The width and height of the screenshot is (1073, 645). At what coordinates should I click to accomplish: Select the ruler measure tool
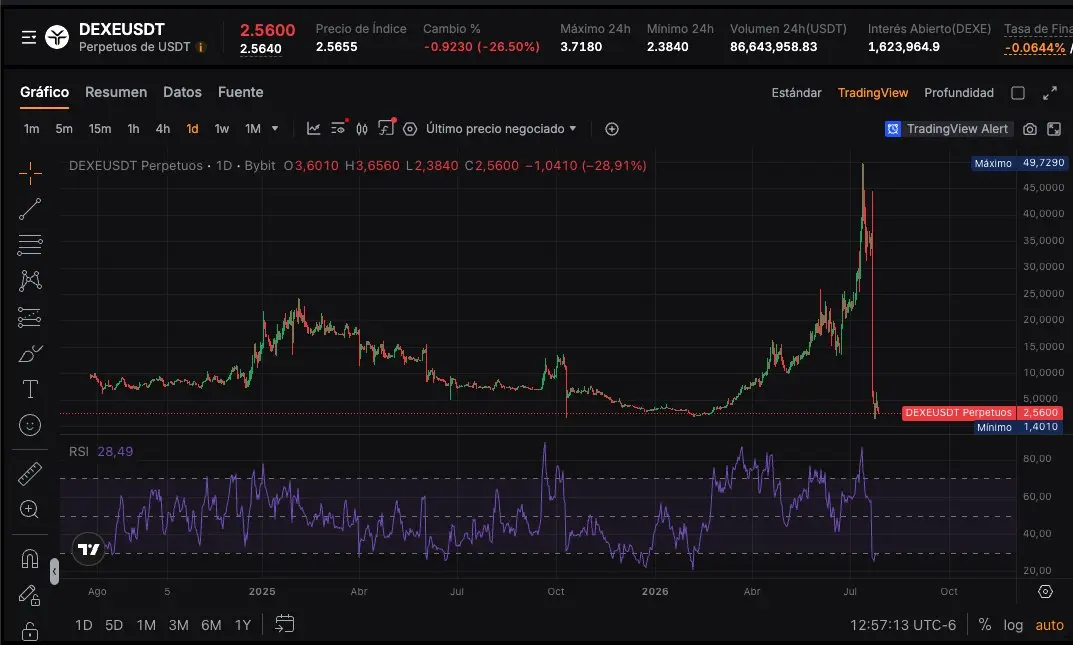coord(30,473)
